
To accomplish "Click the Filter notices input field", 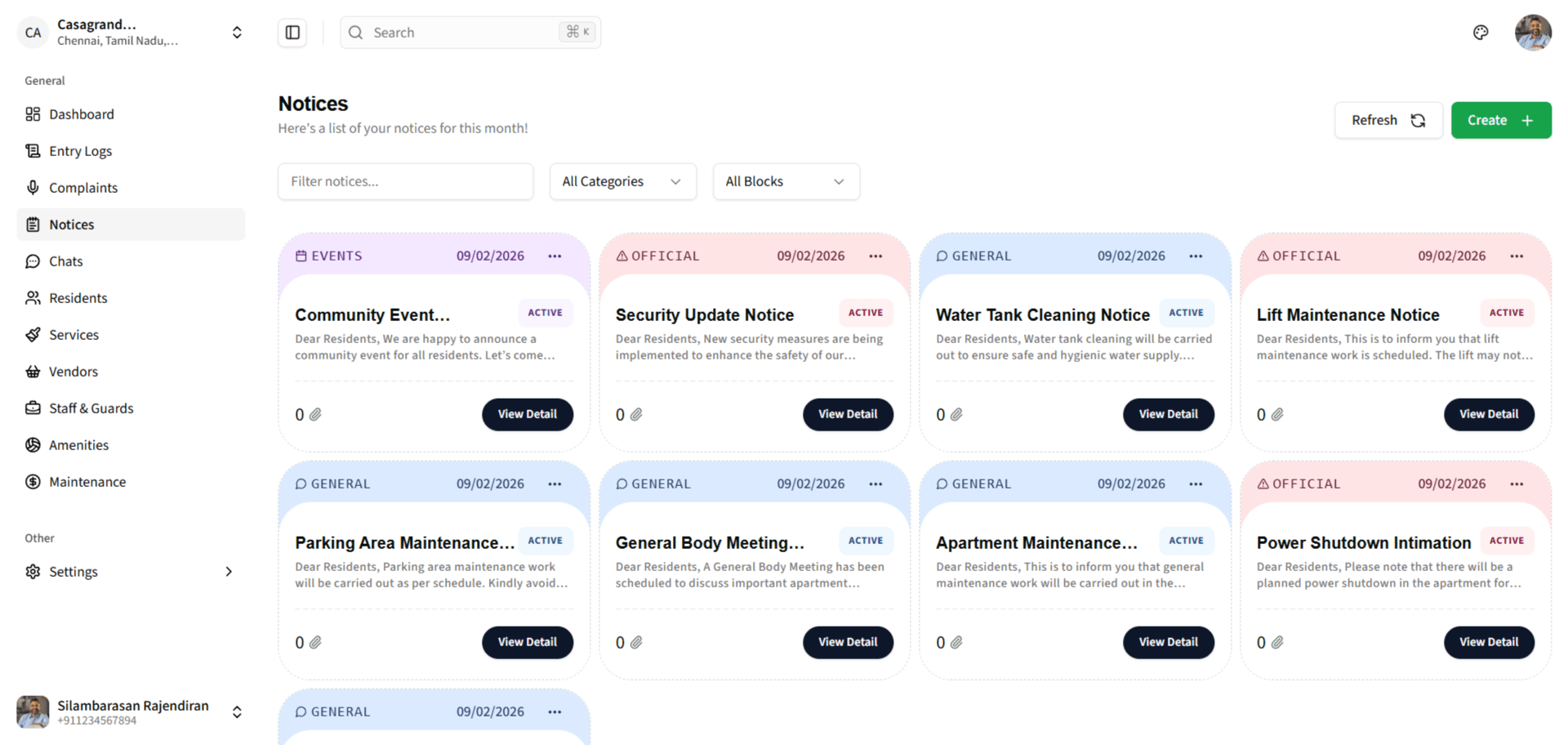I will (405, 181).
